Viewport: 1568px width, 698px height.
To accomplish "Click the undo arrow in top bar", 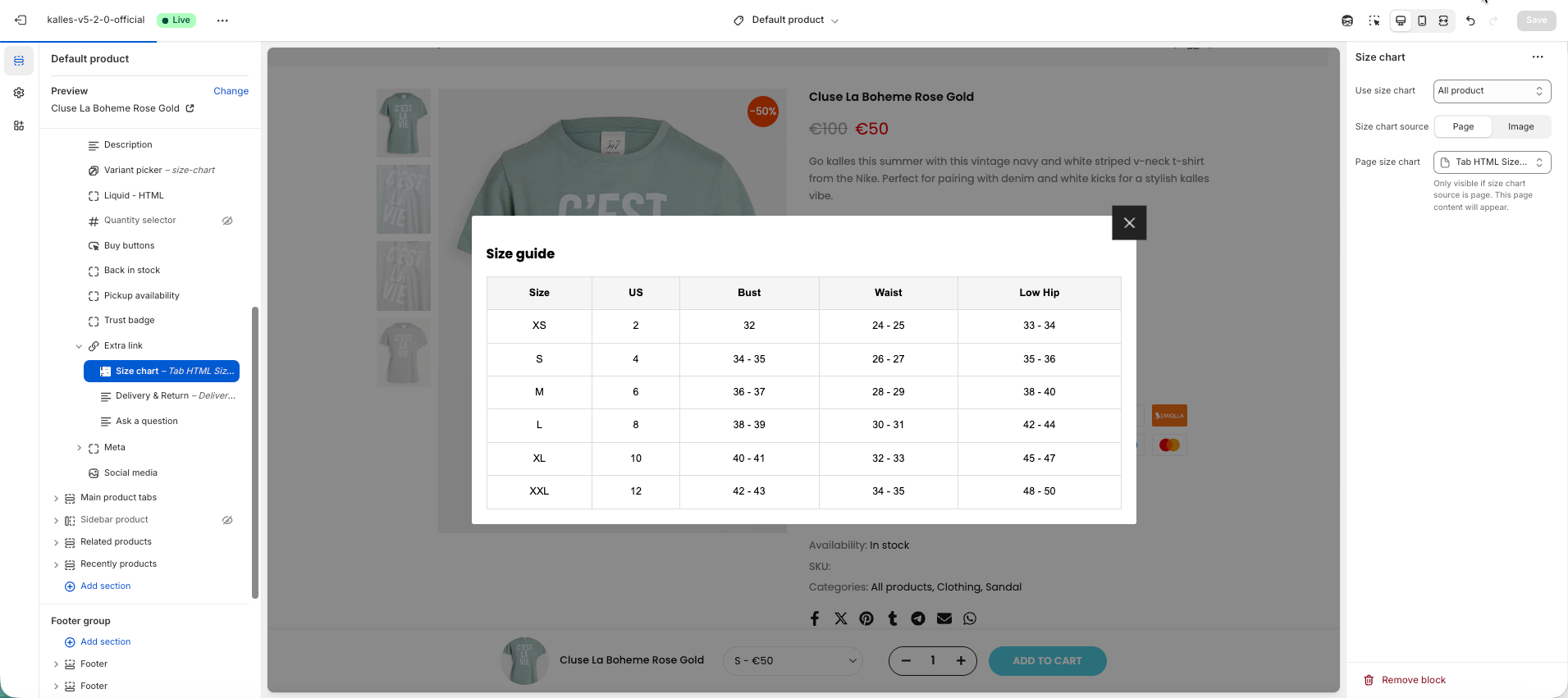I will (1470, 21).
